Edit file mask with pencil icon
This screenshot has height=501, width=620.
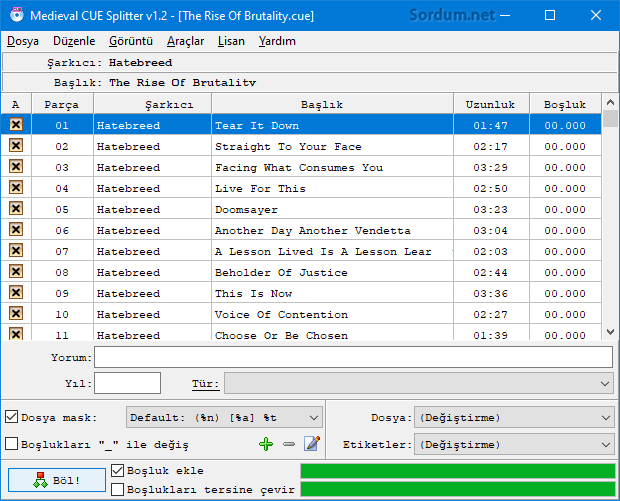312,444
